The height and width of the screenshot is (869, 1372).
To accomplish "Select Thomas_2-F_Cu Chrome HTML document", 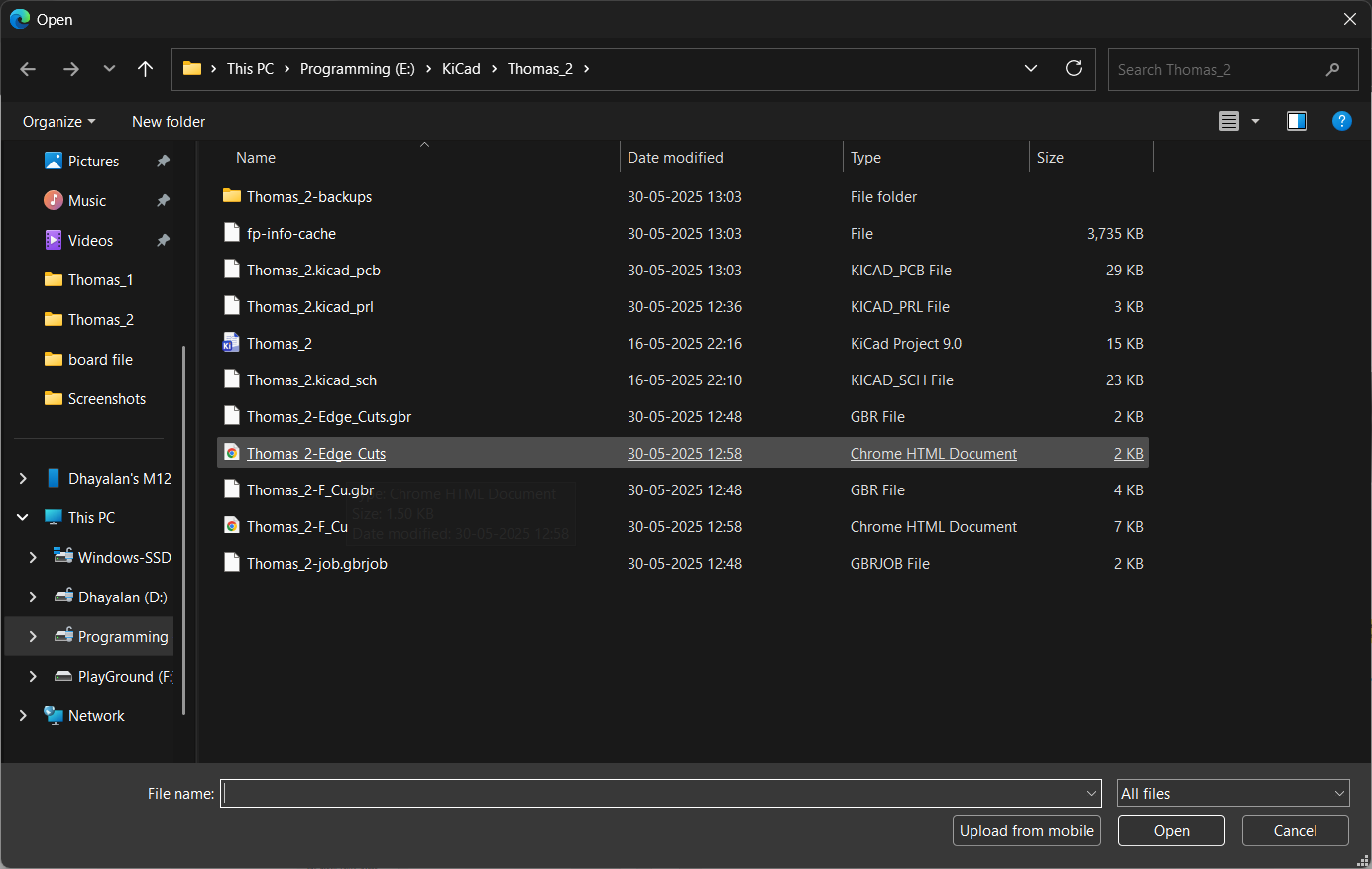I will [683, 526].
